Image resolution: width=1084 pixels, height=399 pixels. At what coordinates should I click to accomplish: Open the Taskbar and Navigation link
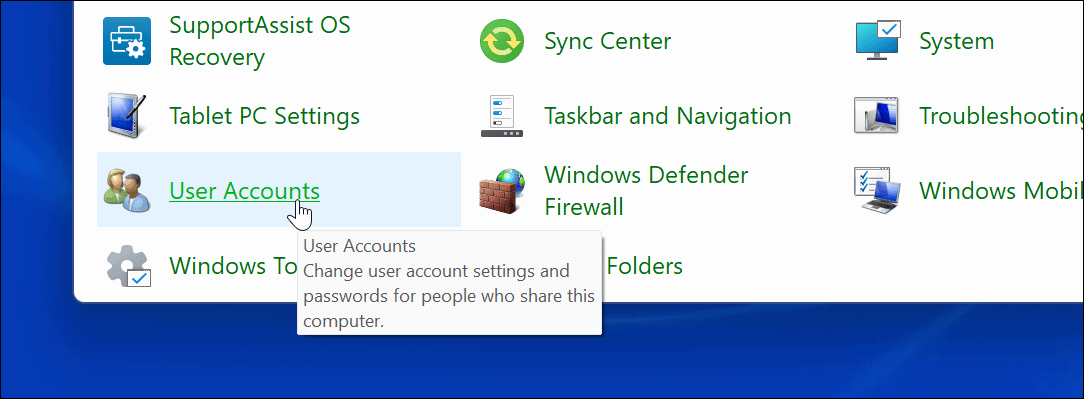point(668,115)
